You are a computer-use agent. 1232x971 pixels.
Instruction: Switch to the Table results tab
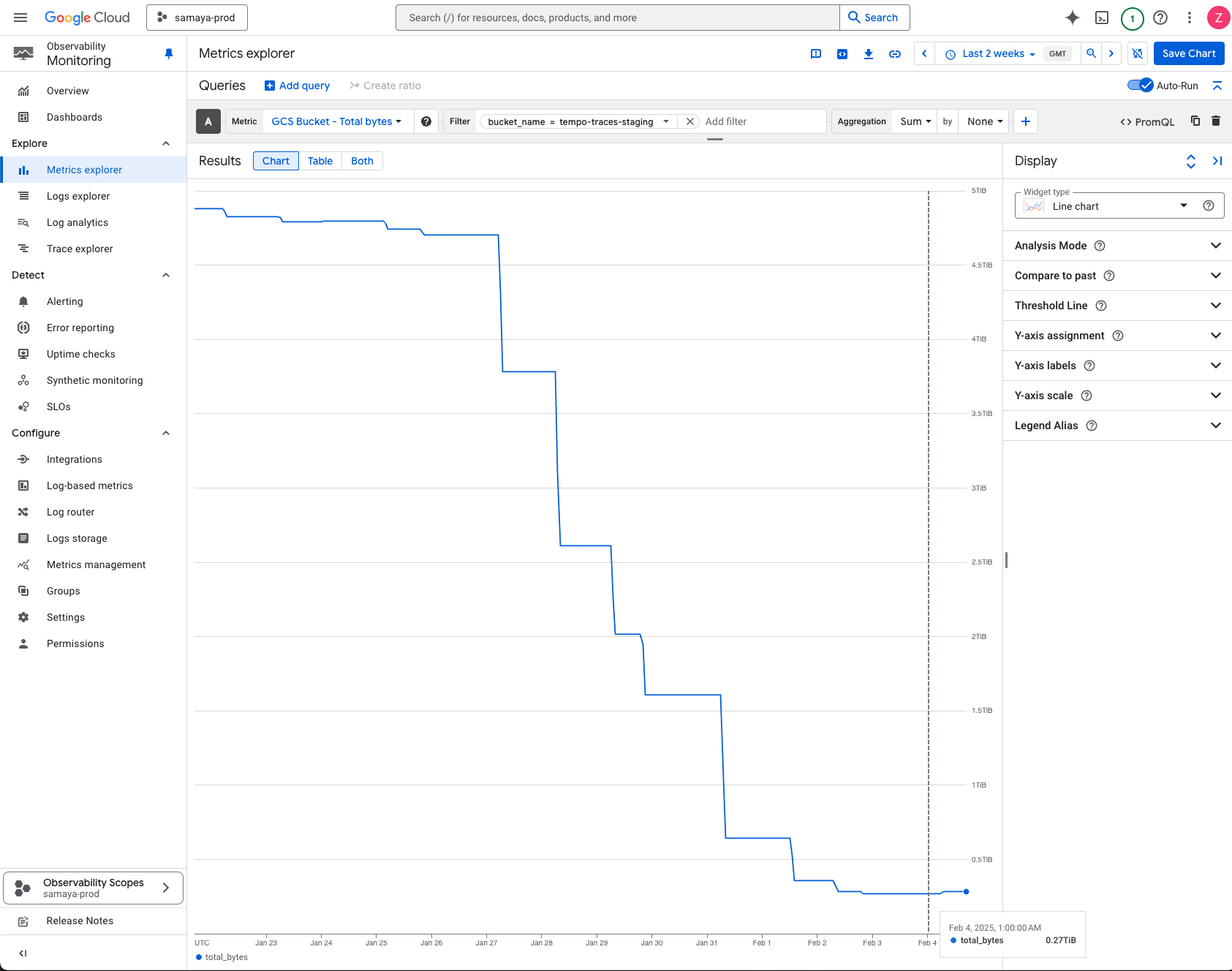[320, 161]
